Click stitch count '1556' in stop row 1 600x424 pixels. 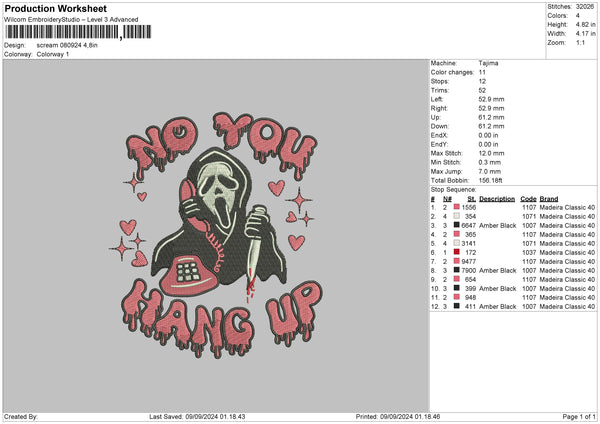[469, 207]
